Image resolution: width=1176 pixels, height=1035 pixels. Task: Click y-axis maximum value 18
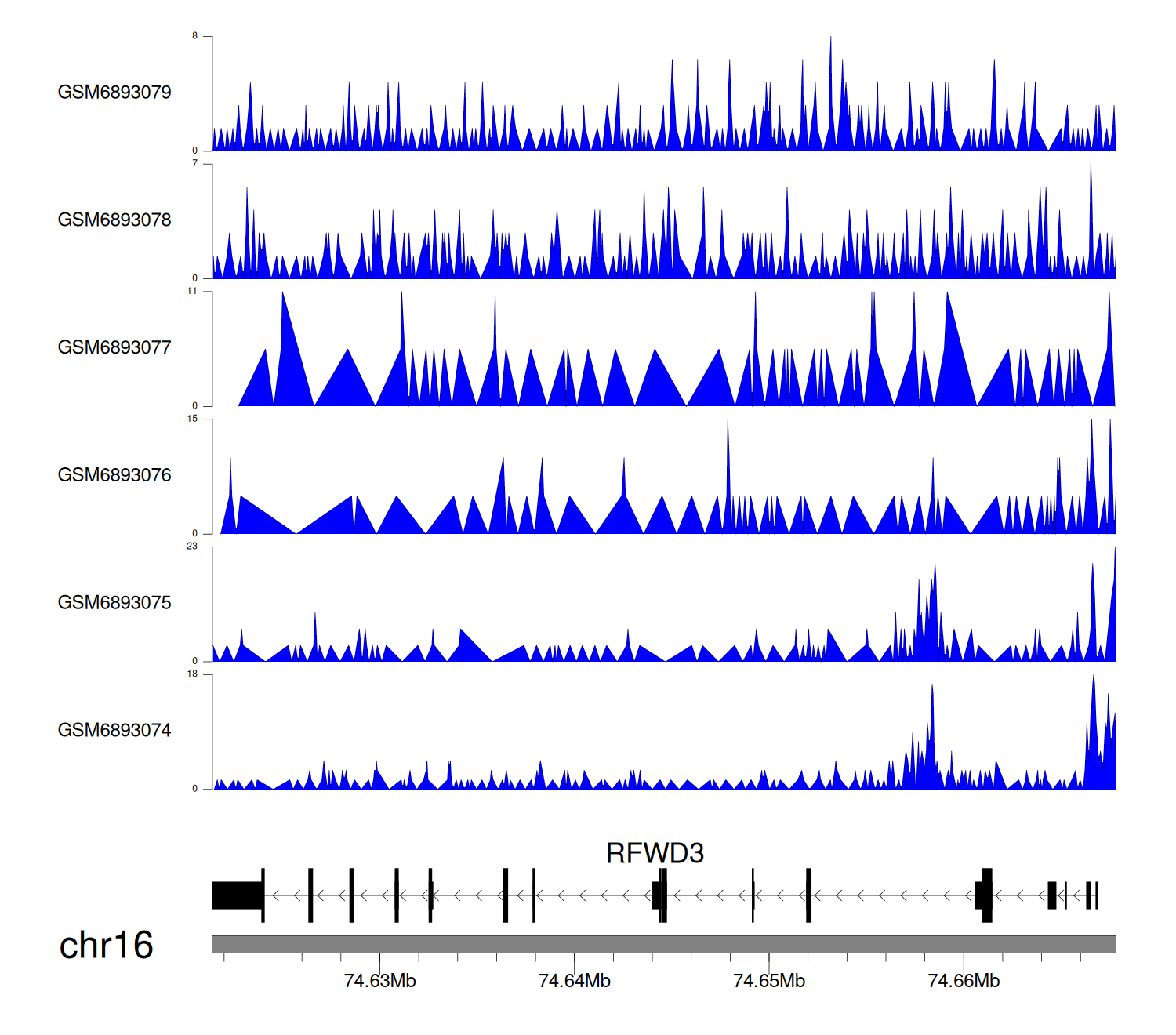pyautogui.click(x=192, y=674)
